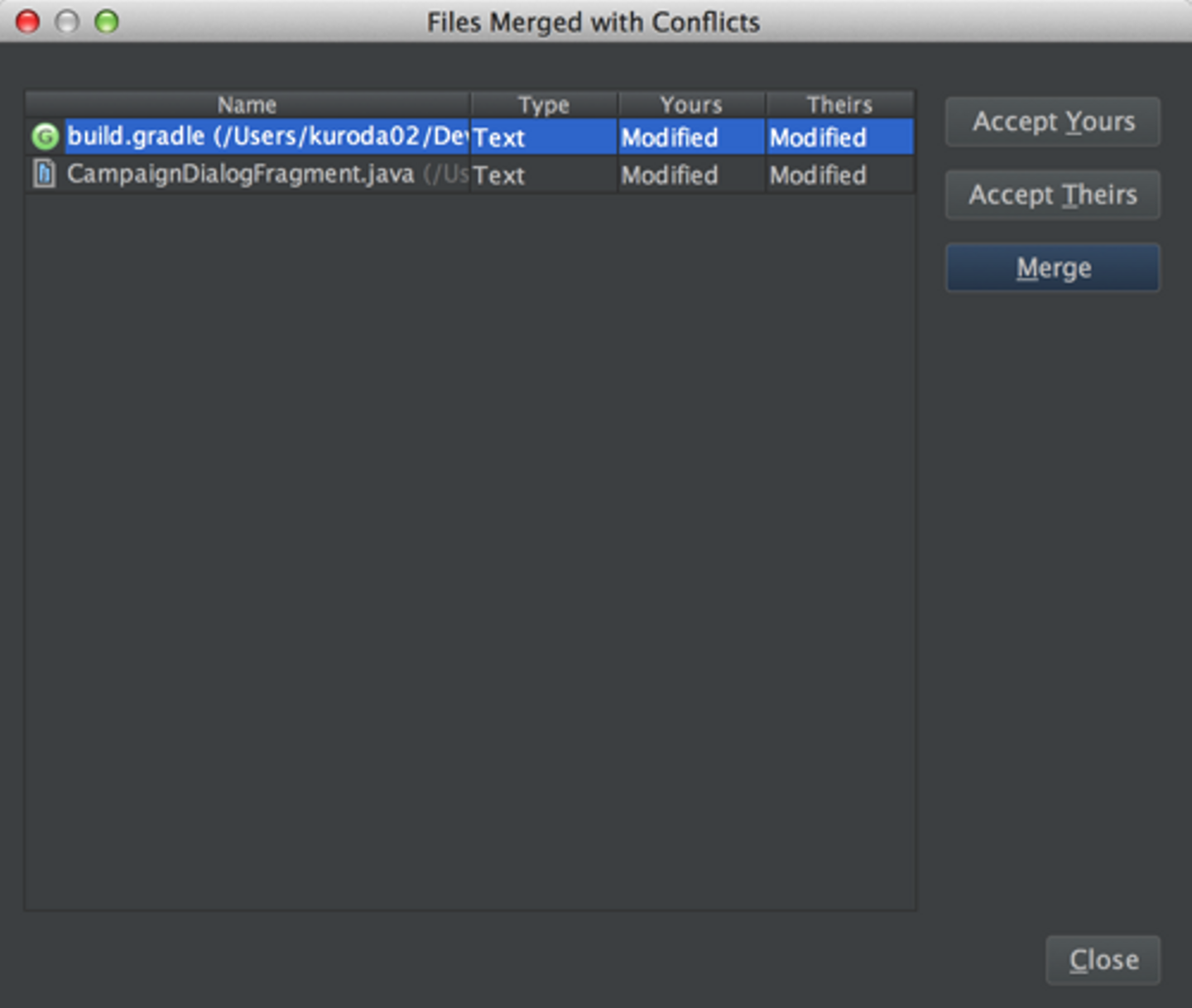
Task: Minimize the dialog with the yellow window button
Action: pyautogui.click(x=67, y=22)
